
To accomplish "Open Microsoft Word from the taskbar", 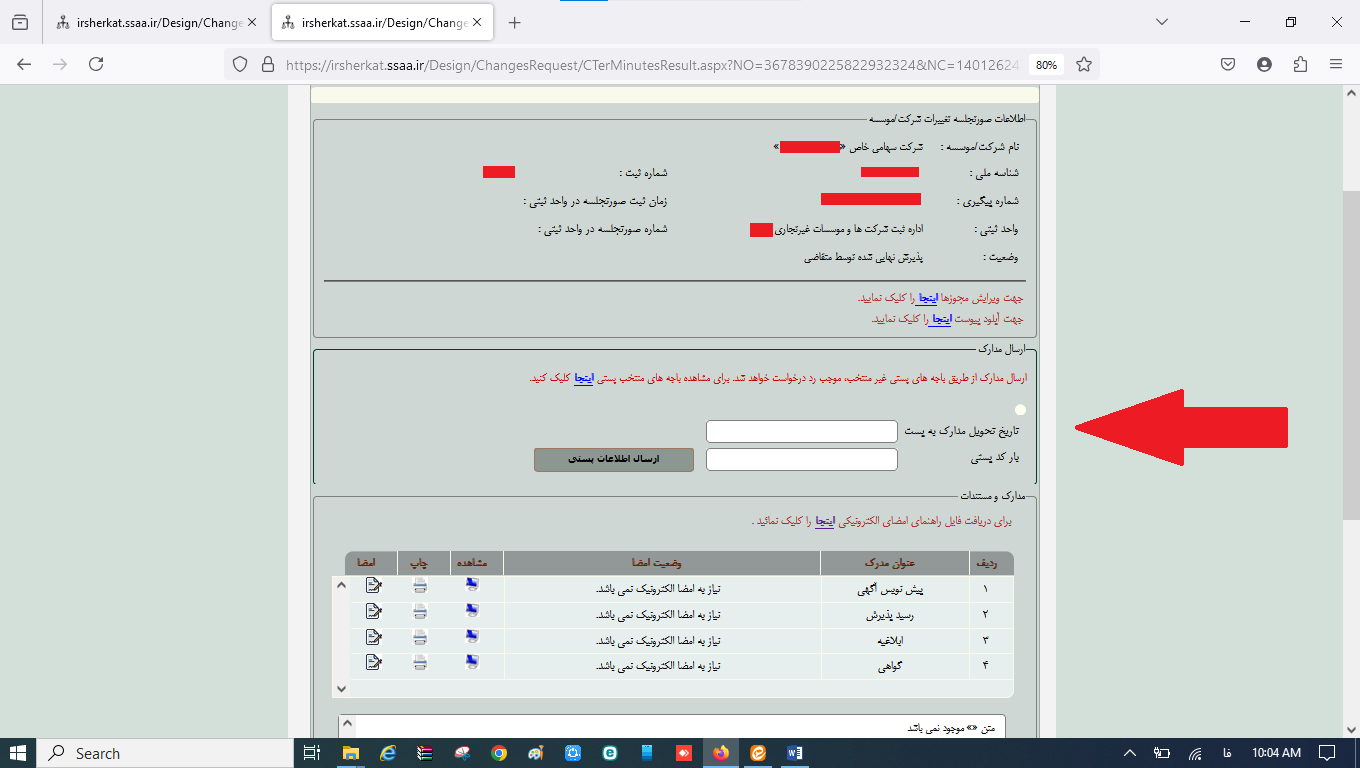I will [x=795, y=753].
